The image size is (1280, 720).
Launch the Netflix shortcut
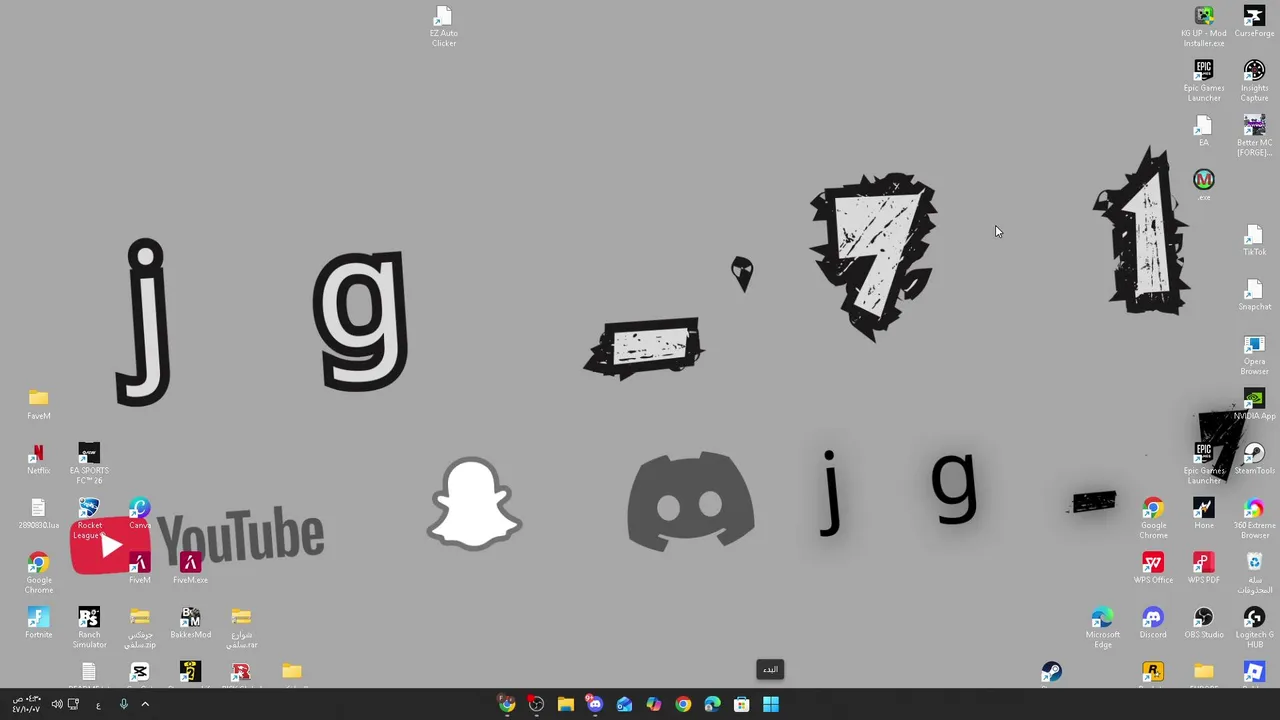pos(38,459)
